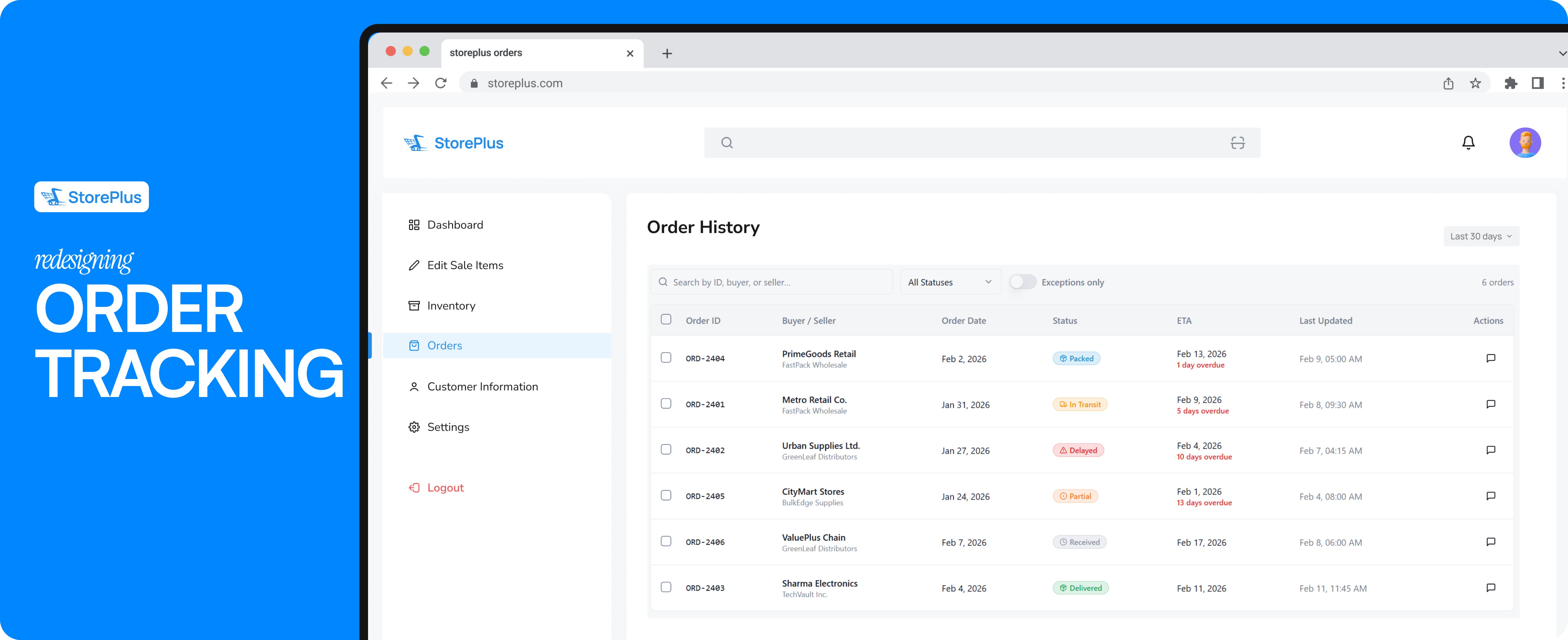This screenshot has width=1568, height=640.
Task: Open comment icon for order ORD-2403
Action: click(x=1490, y=588)
